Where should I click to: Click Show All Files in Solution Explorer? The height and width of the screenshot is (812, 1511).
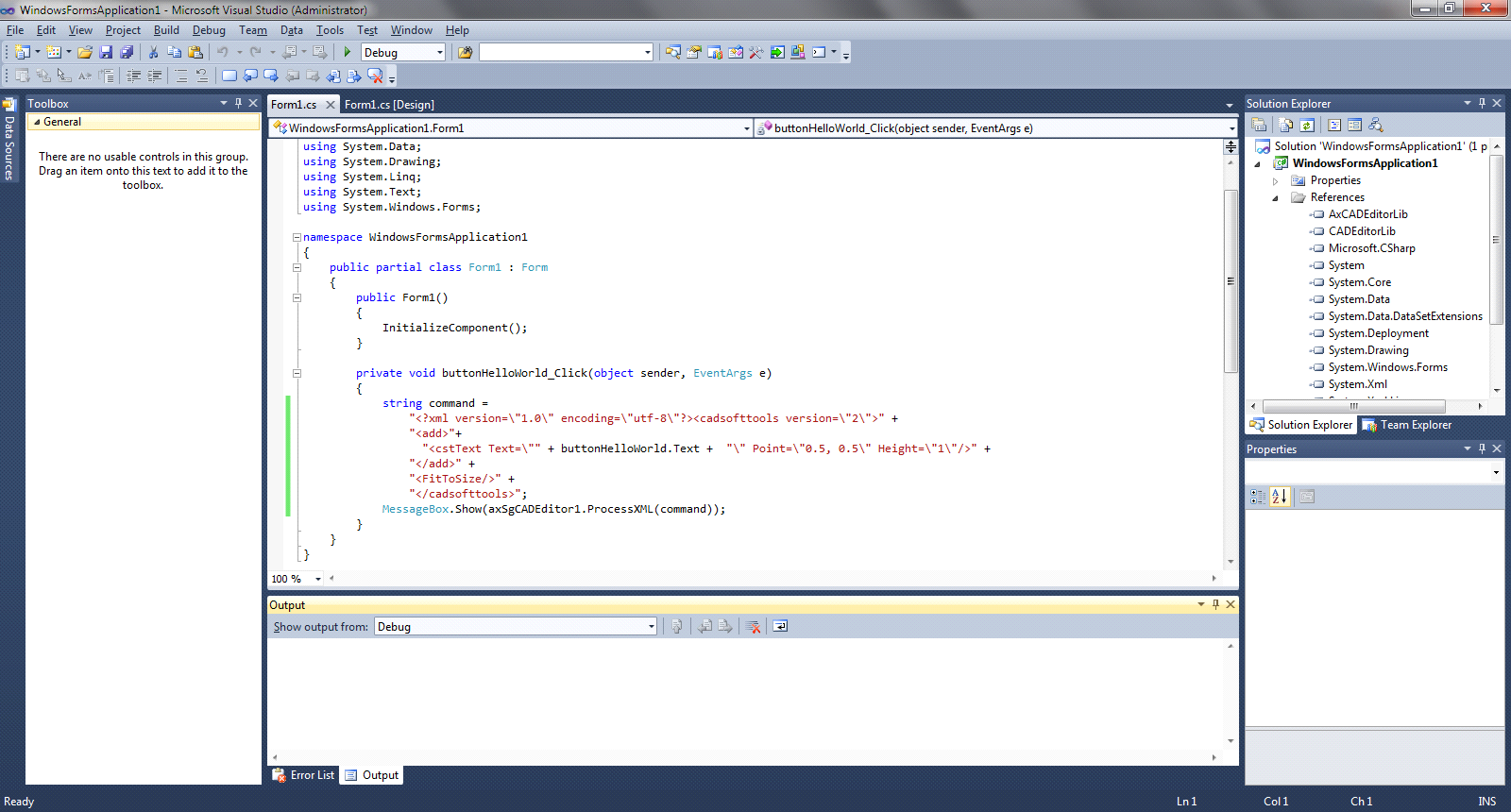[1285, 125]
